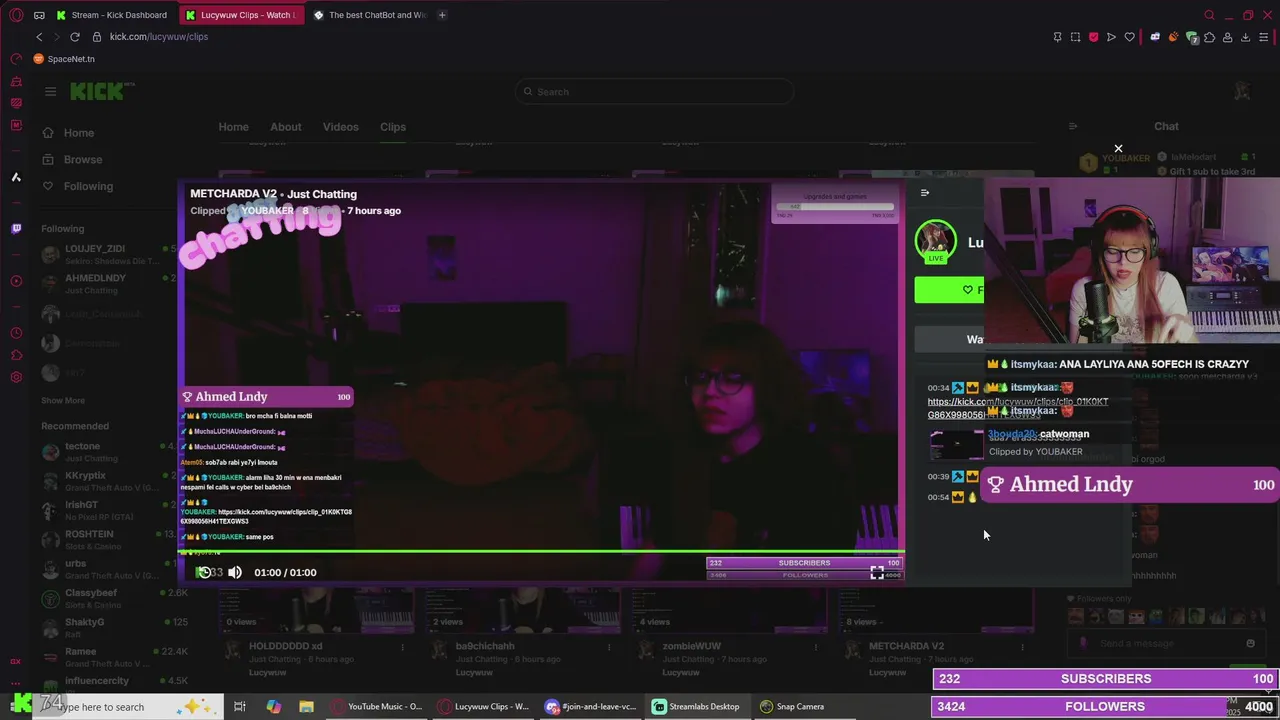Collapse the Chat panel with arrow icon
Viewport: 1280px width, 720px height.
click(1073, 127)
